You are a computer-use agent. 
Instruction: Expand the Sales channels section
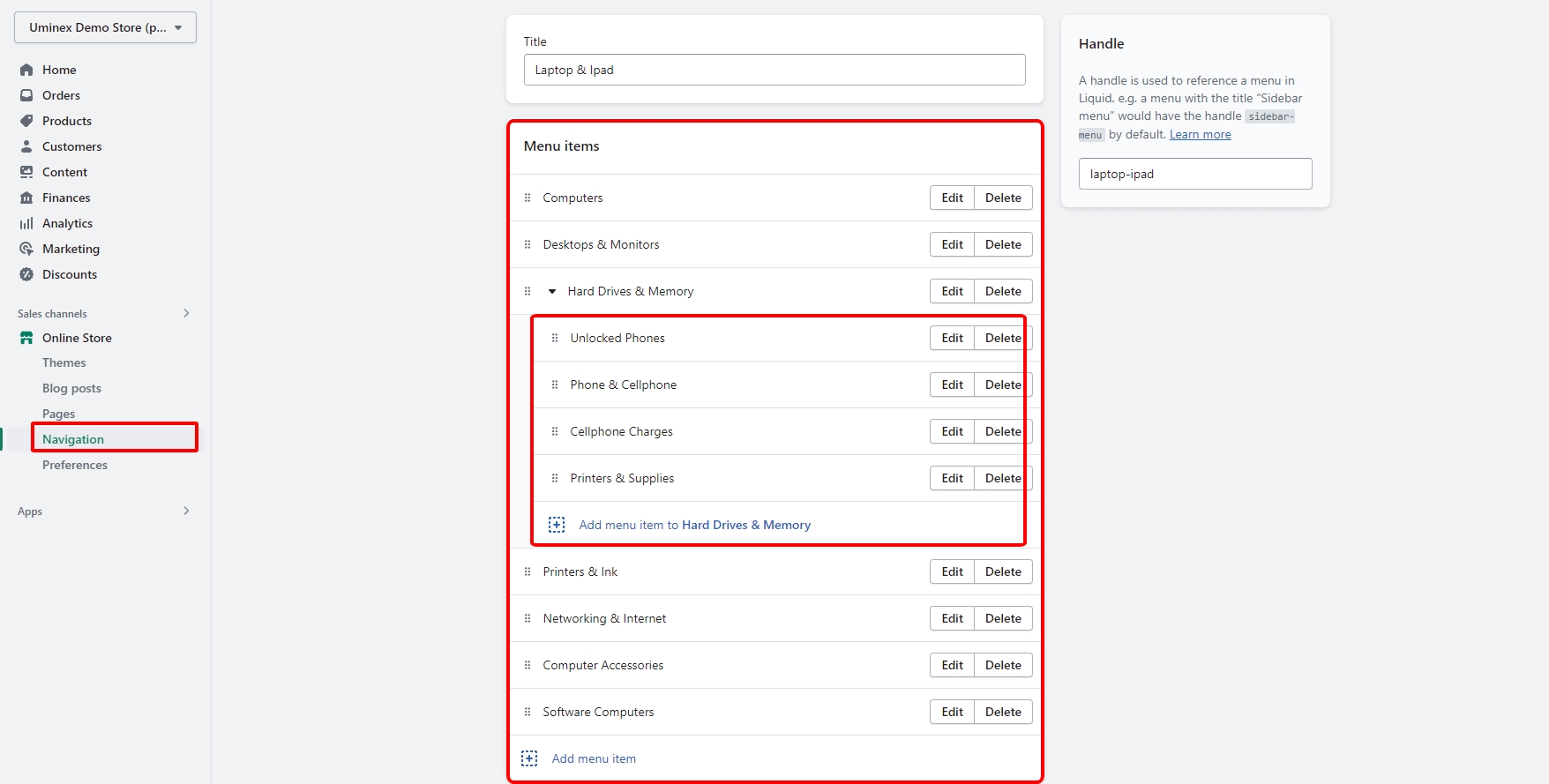[x=186, y=313]
